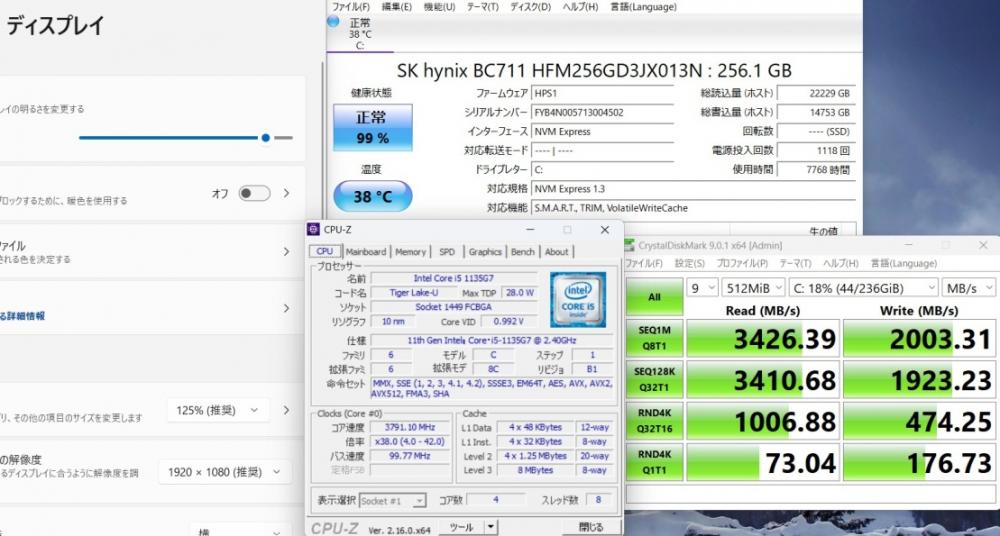This screenshot has height=536, width=1000.
Task: Expand the night light settings chevron
Action: 287,193
